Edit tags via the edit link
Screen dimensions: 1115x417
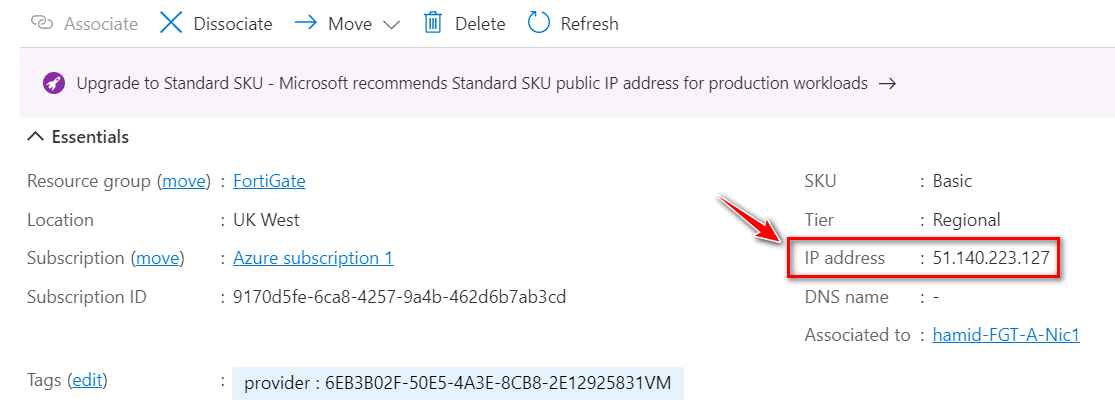pyautogui.click(x=87, y=381)
